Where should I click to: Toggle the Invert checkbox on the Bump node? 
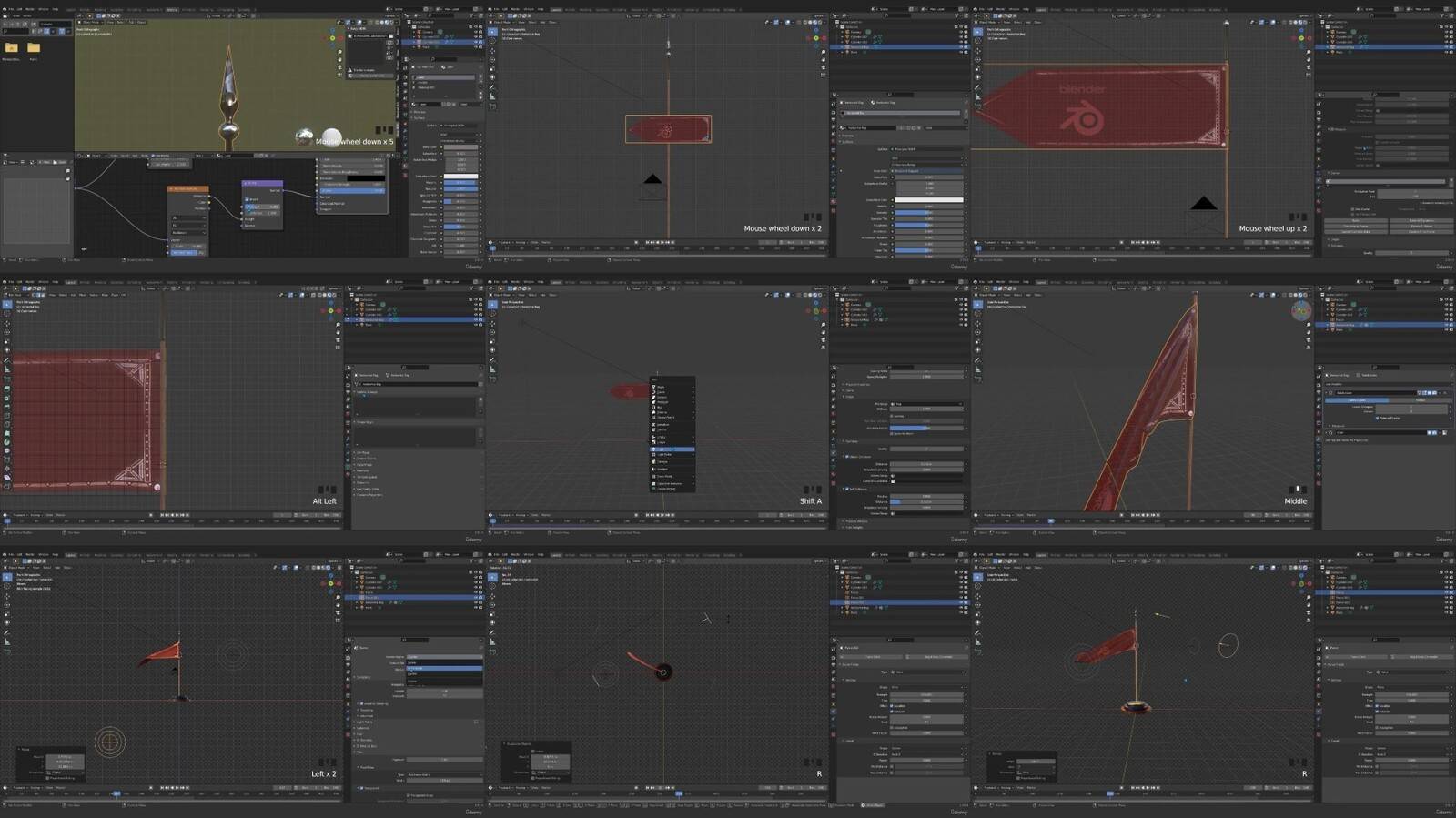coord(248,199)
